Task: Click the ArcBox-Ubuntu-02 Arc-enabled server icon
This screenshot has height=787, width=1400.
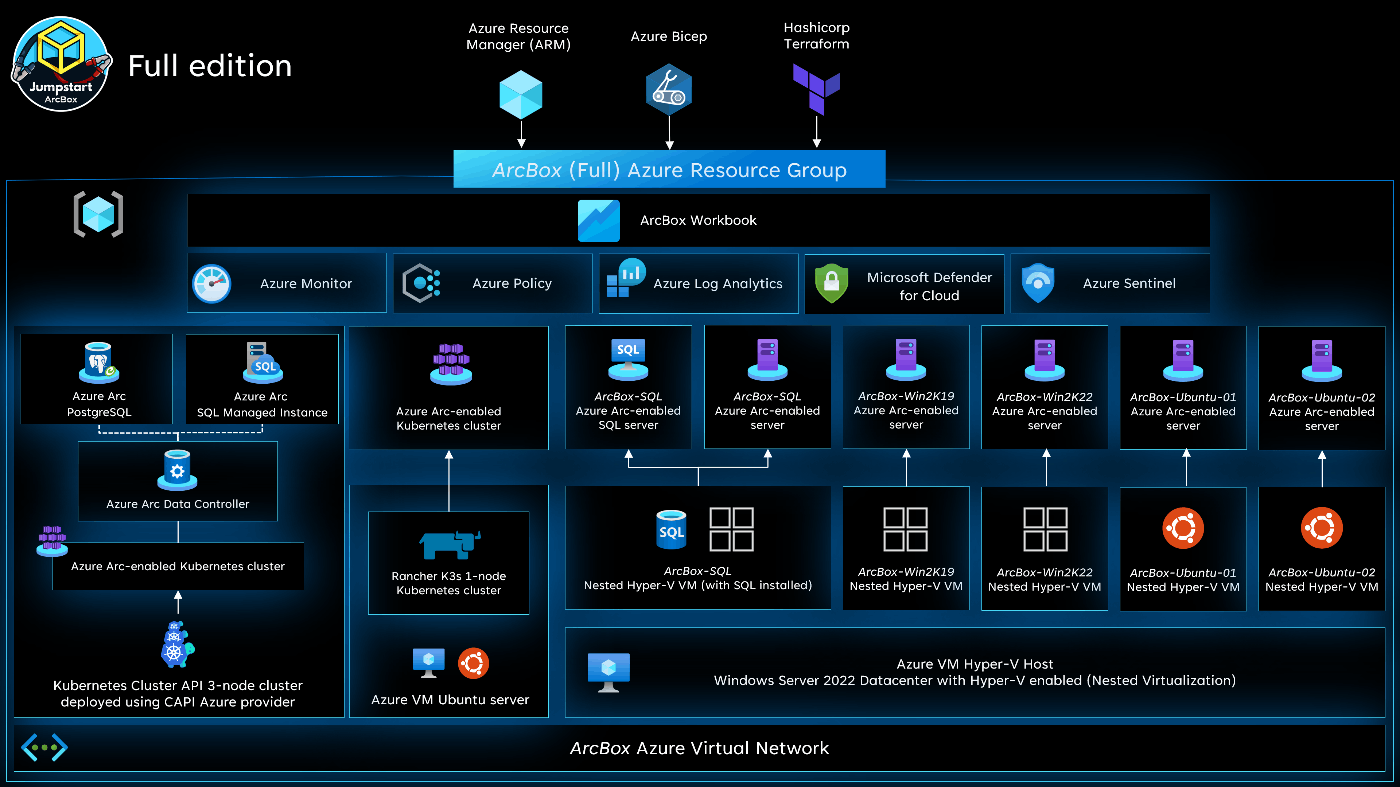Action: point(1321,361)
